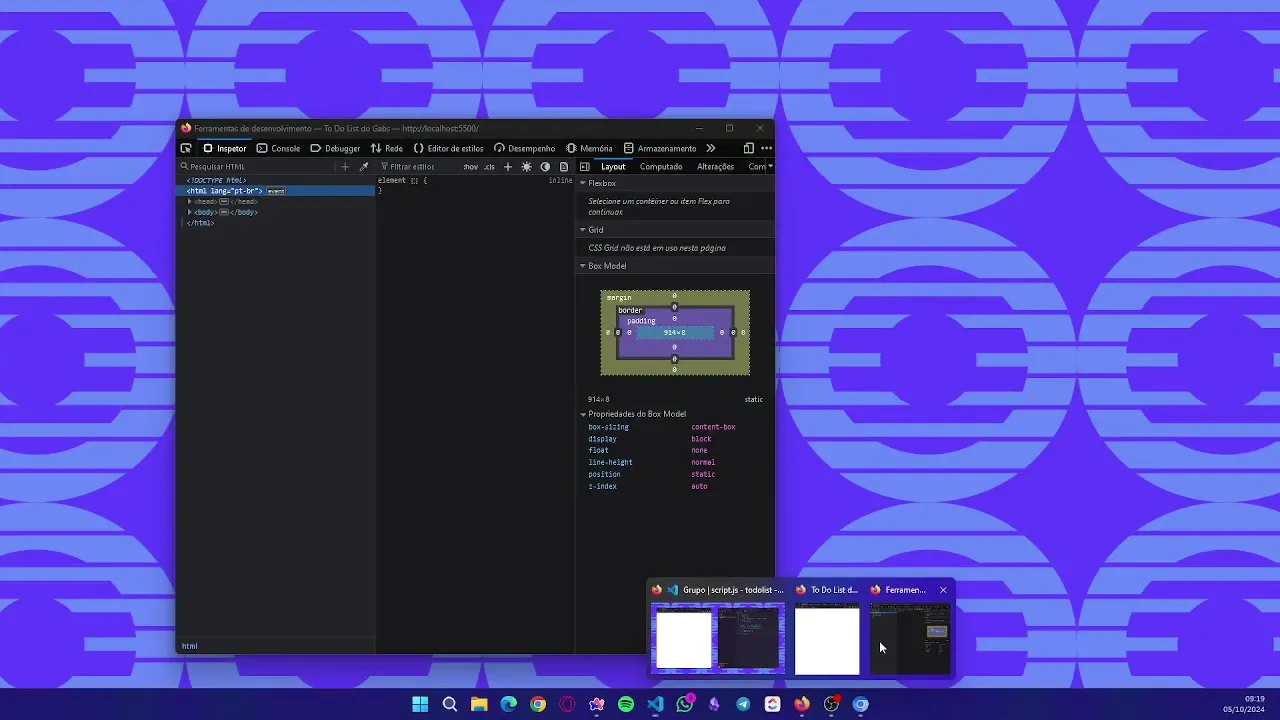1280x720 pixels.
Task: Select the eyedropper color picker icon
Action: [364, 167]
